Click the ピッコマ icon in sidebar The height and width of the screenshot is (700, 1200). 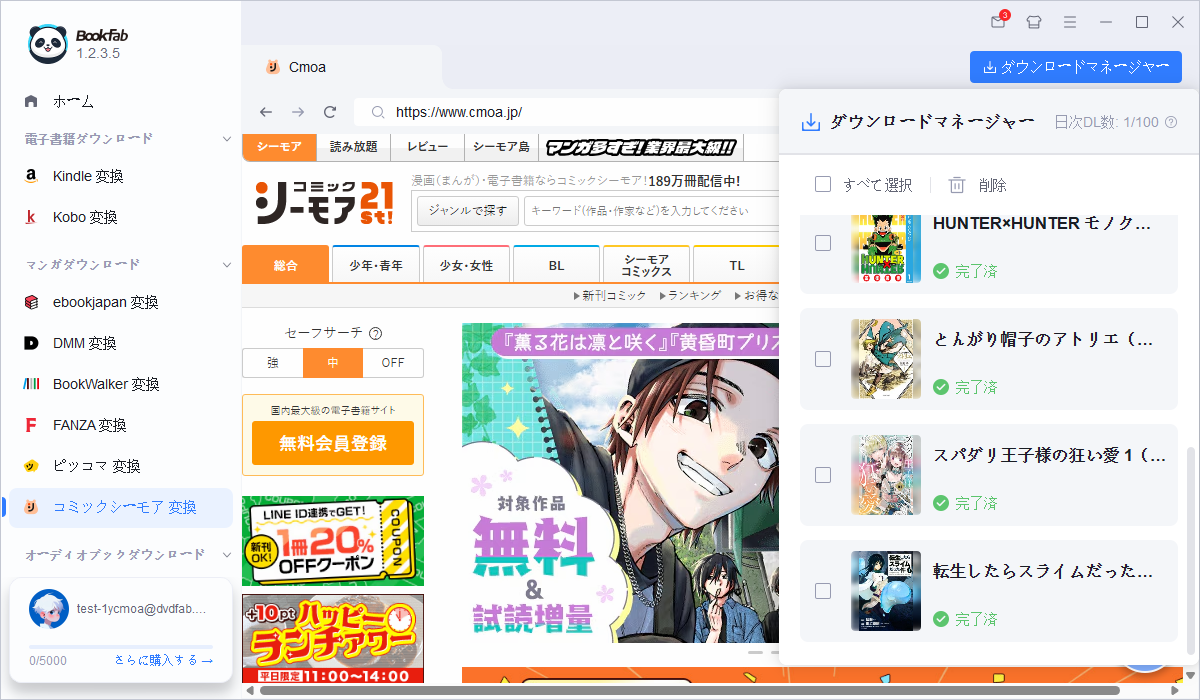coord(31,466)
